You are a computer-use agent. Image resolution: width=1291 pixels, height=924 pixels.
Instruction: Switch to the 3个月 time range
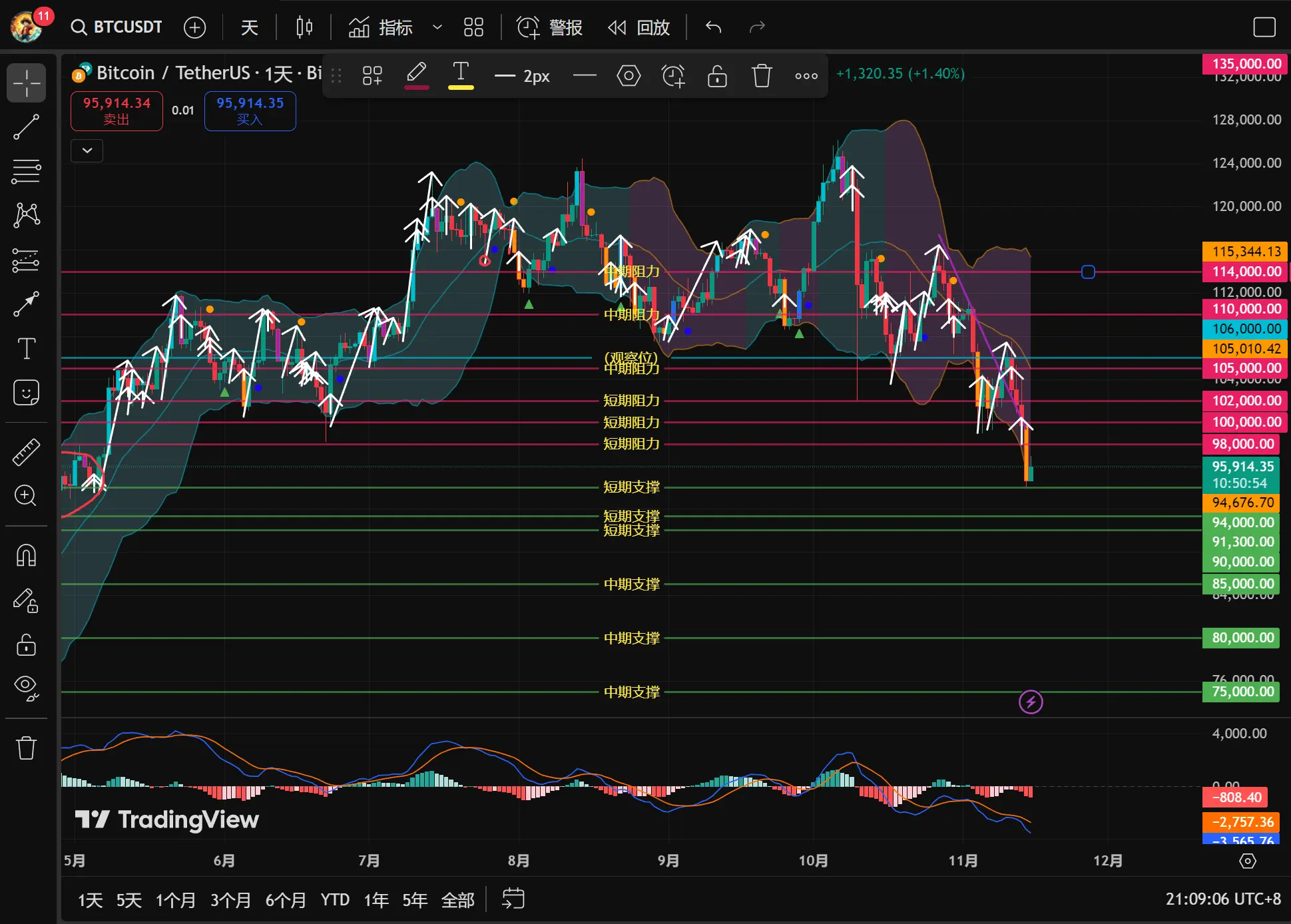click(230, 900)
